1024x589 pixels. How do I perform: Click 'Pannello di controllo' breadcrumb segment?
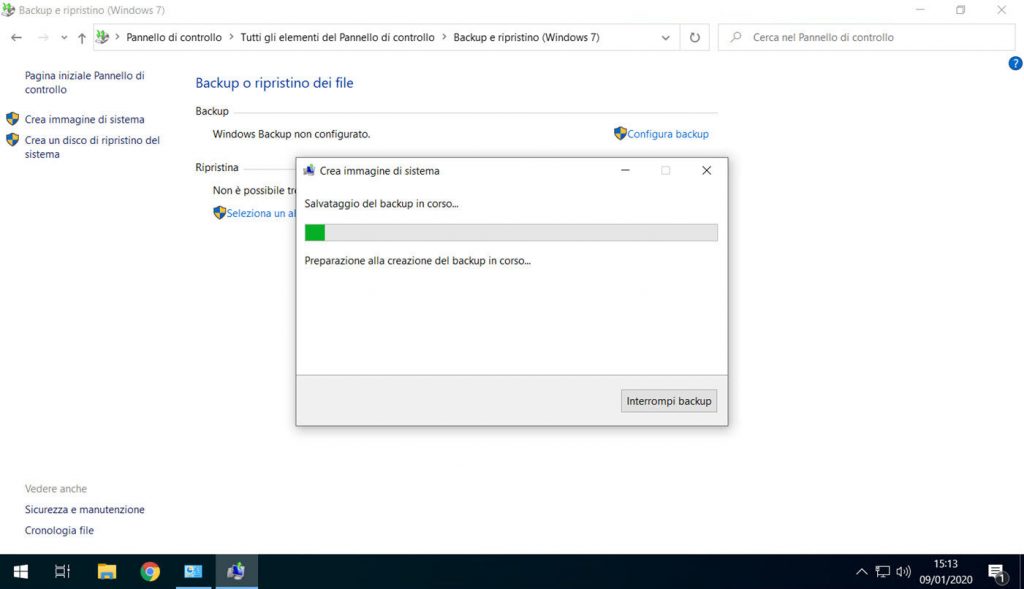(x=173, y=38)
